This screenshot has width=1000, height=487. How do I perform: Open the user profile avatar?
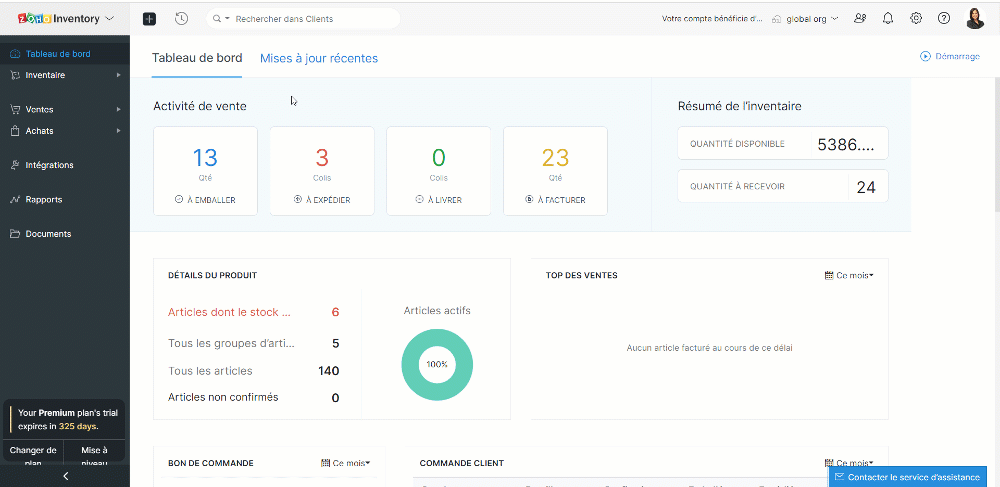point(975,18)
